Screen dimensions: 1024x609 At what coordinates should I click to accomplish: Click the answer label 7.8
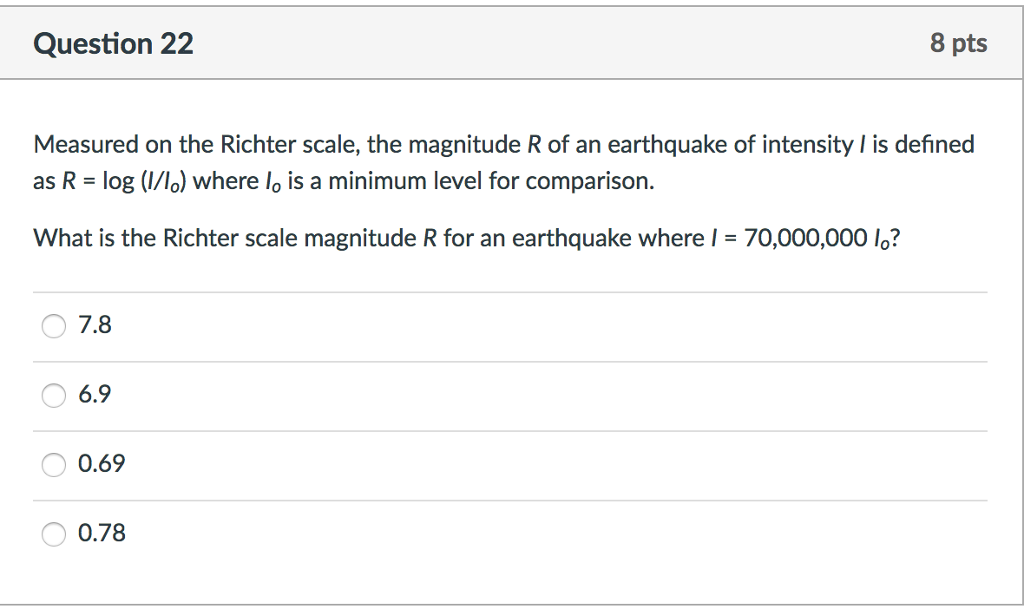point(94,325)
